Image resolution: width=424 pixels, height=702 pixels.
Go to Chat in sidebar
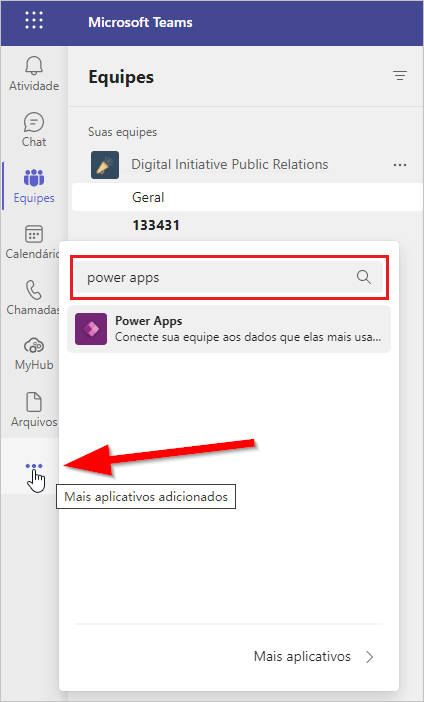click(x=34, y=130)
